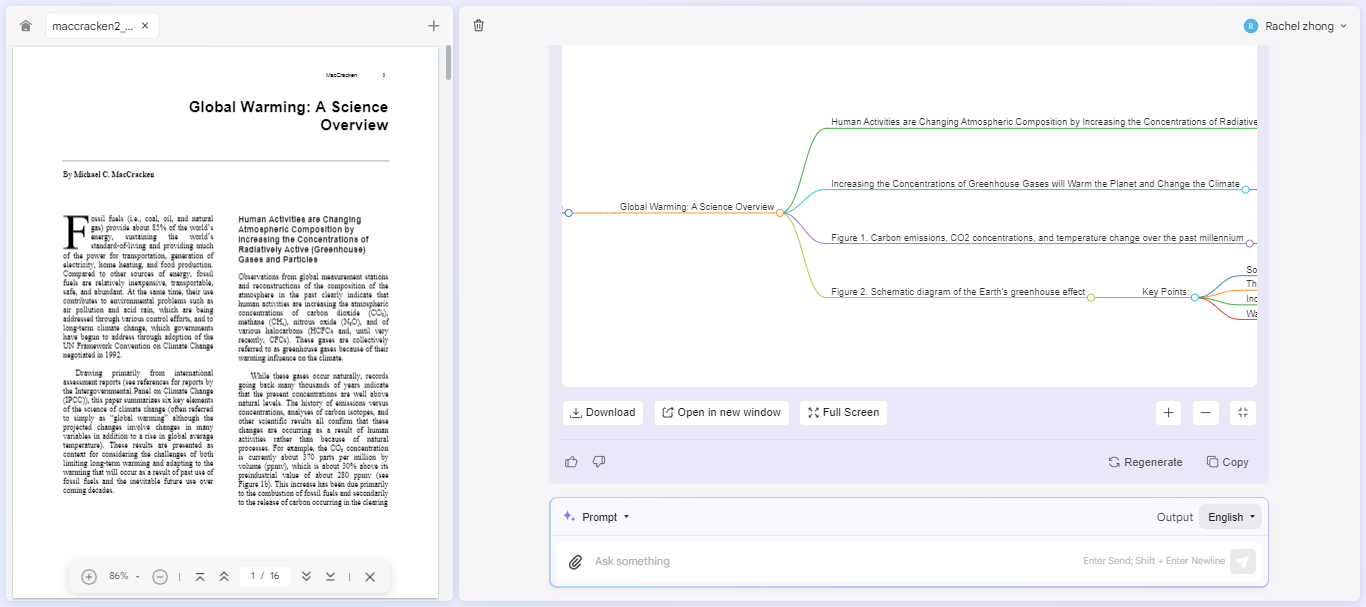This screenshot has height=607, width=1366.
Task: Jump to the last page of the PDF
Action: tap(330, 576)
